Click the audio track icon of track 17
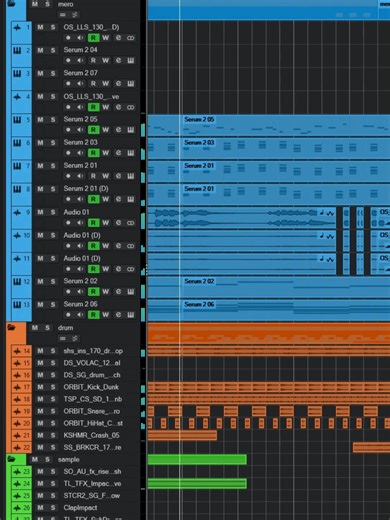The height and width of the screenshot is (520, 390). pos(17,387)
